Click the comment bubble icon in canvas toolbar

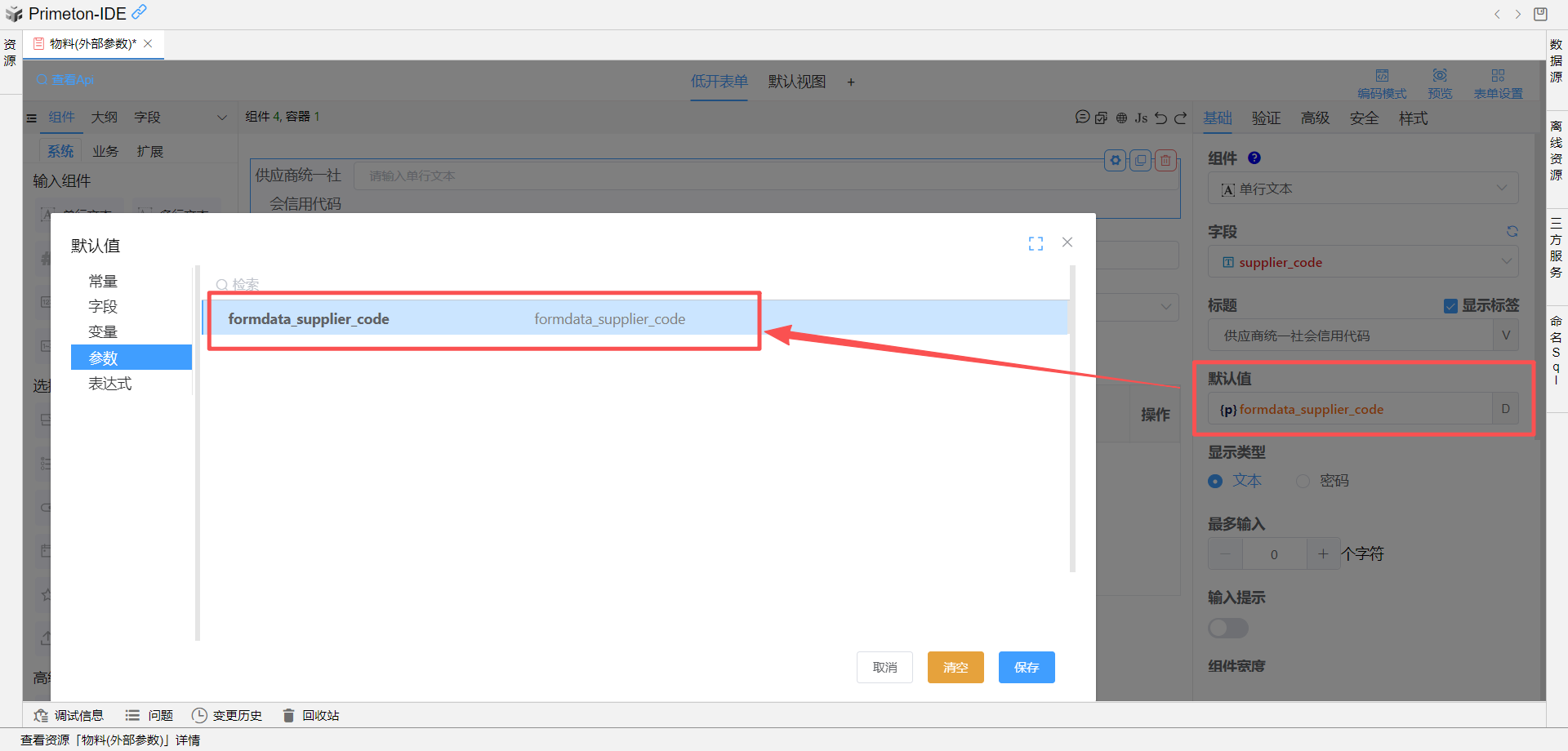[1082, 118]
